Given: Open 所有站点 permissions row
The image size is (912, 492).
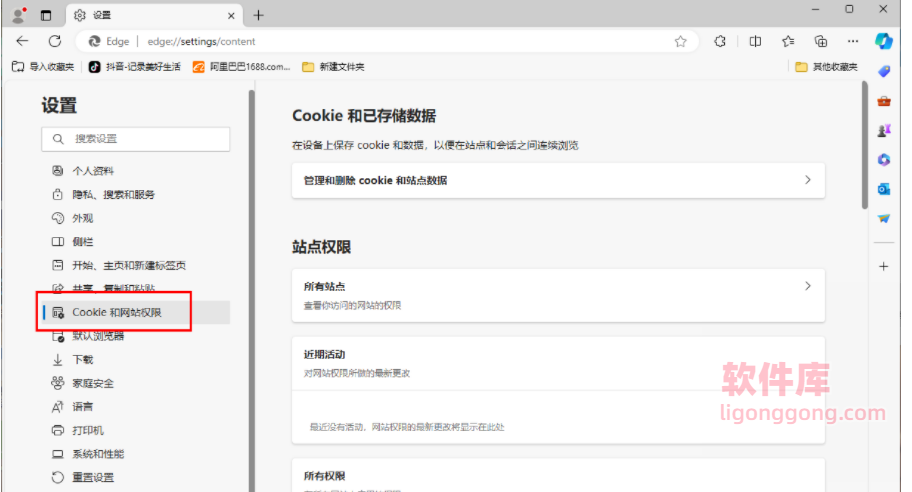Looking at the screenshot, I should (558, 295).
